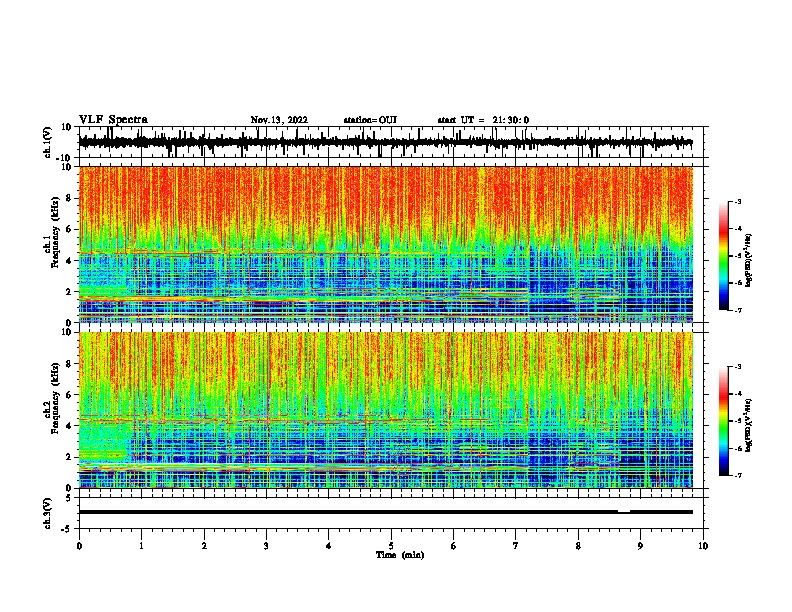
Task: Click the time axis tick label "7"
Action: click(516, 546)
